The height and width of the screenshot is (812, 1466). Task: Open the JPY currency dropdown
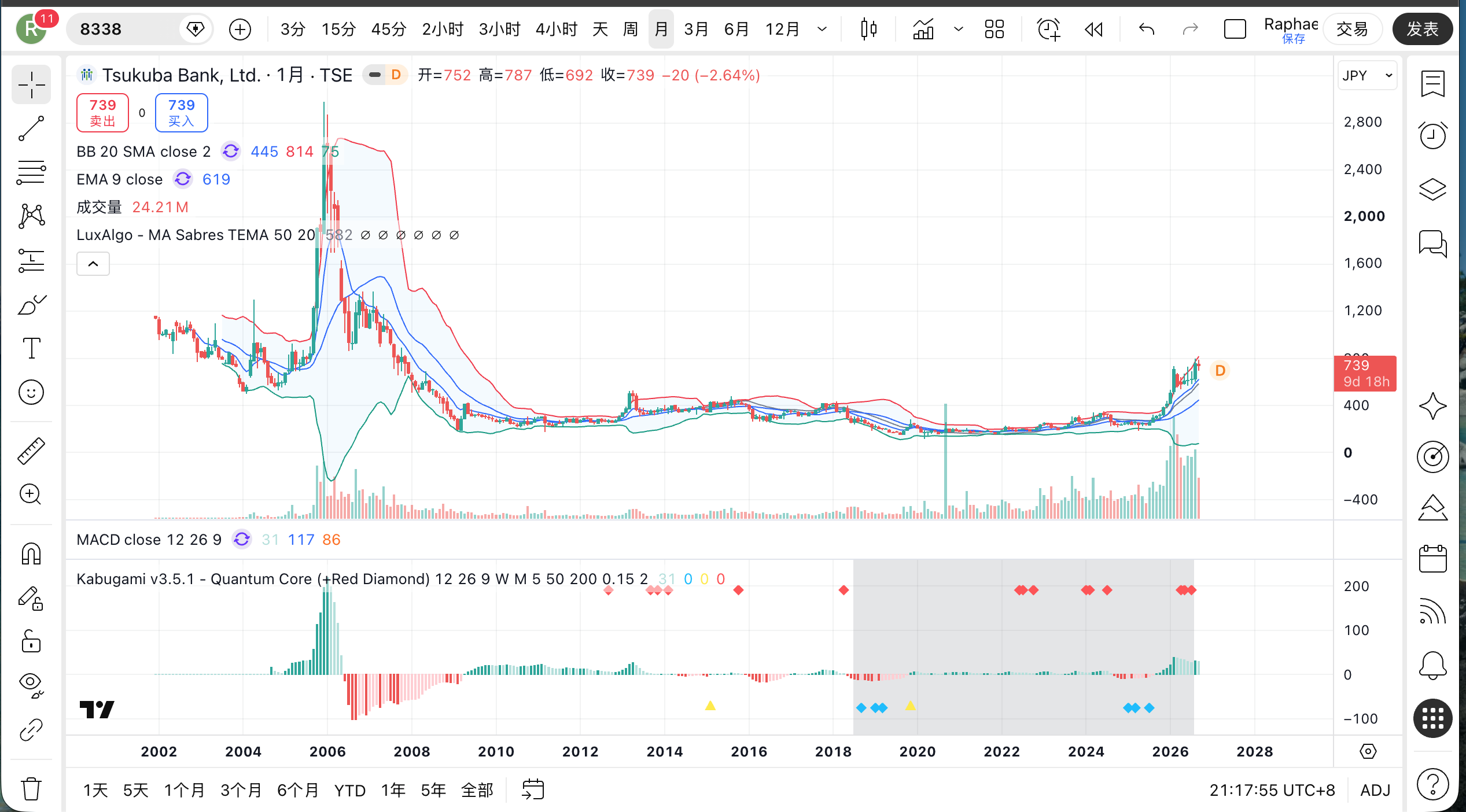pos(1367,76)
